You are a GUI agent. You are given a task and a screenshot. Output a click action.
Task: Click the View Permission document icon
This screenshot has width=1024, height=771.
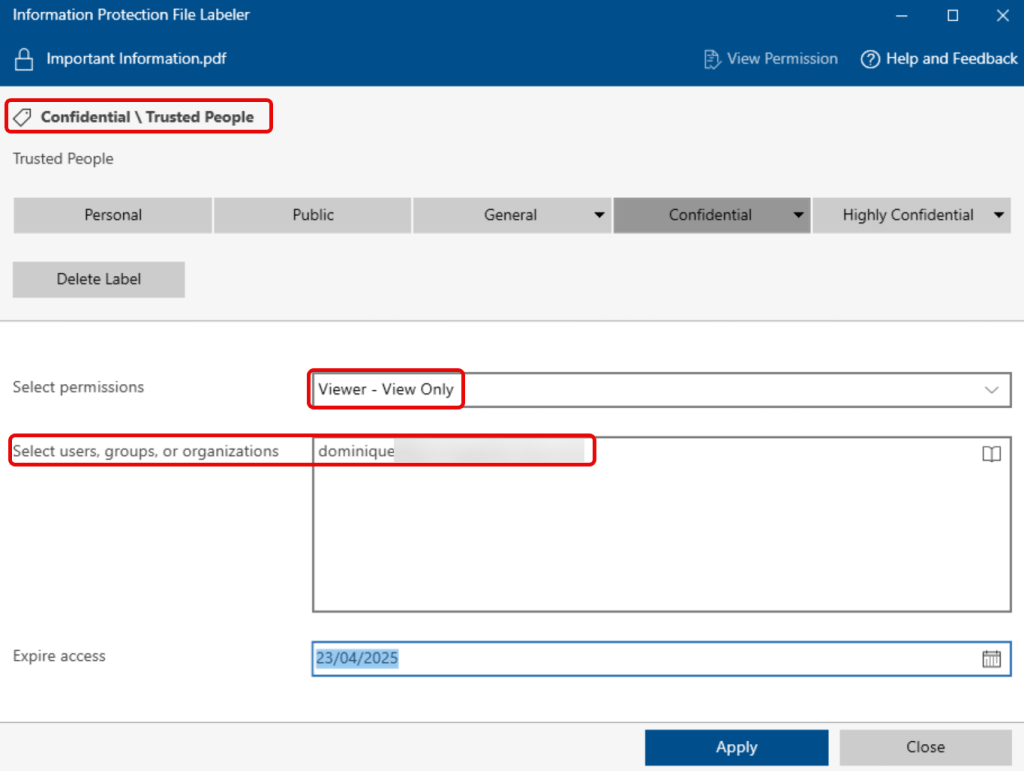711,59
